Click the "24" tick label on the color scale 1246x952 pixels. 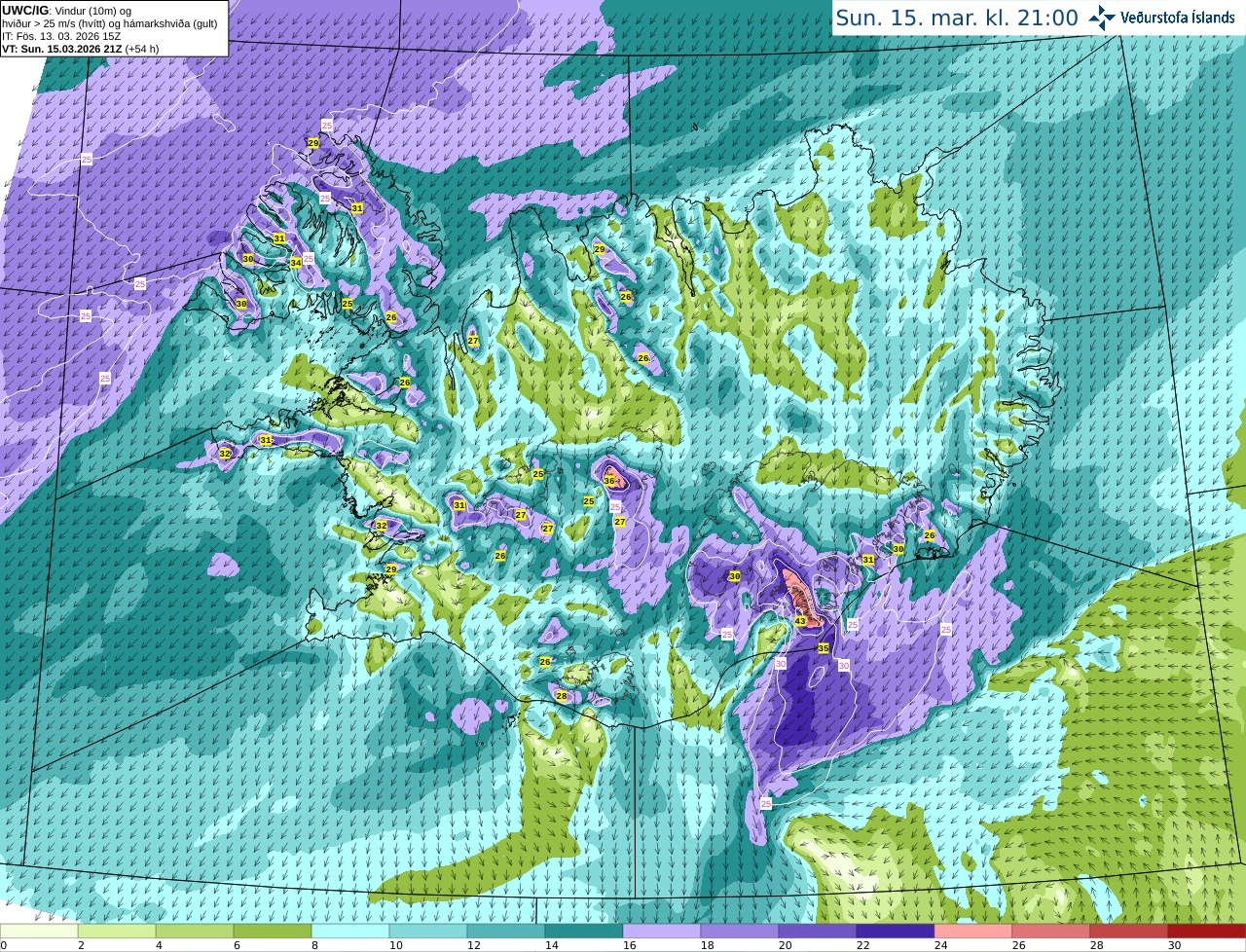pyautogui.click(x=941, y=945)
